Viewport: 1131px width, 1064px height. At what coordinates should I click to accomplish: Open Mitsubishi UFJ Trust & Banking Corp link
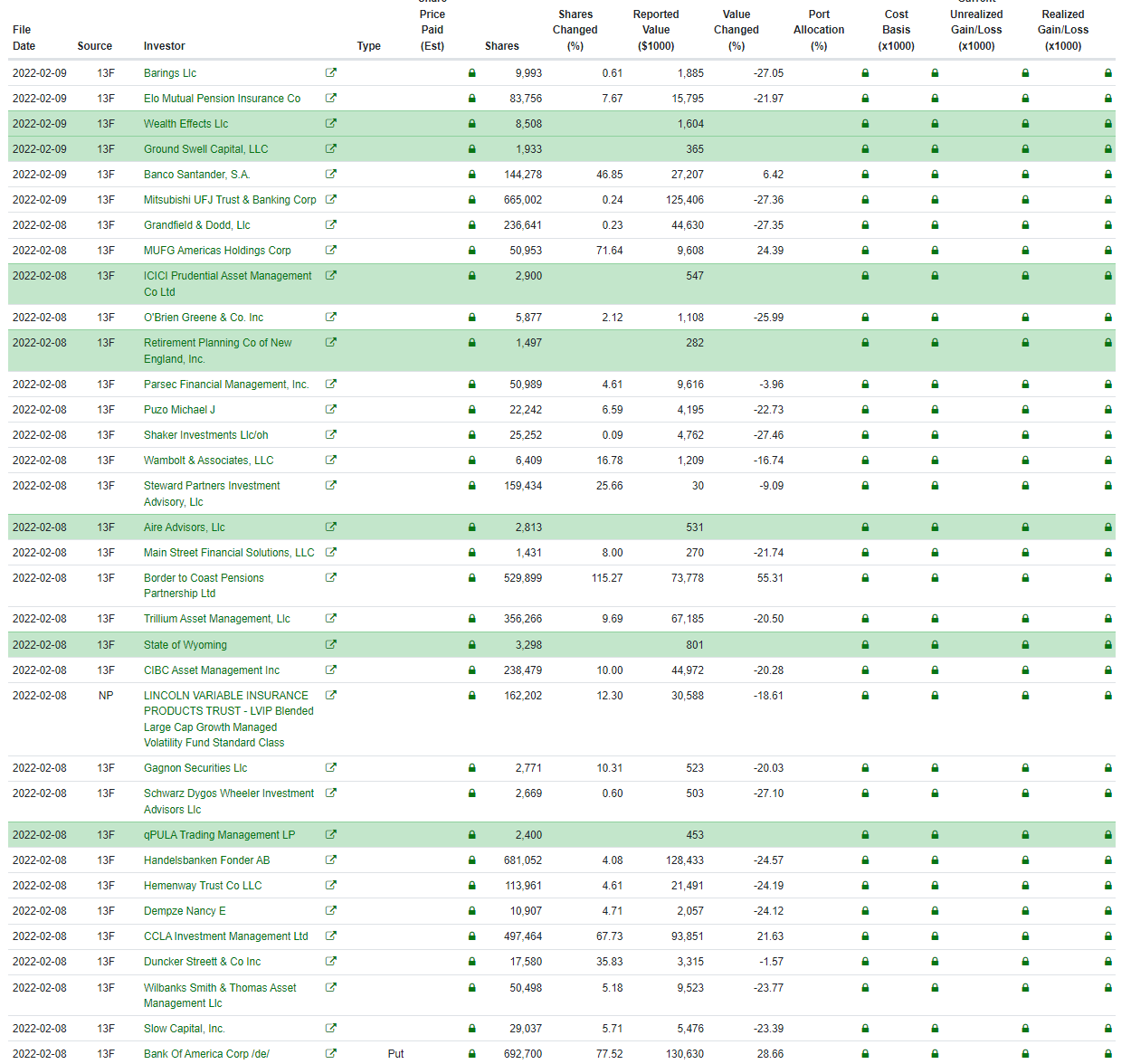pyautogui.click(x=230, y=200)
